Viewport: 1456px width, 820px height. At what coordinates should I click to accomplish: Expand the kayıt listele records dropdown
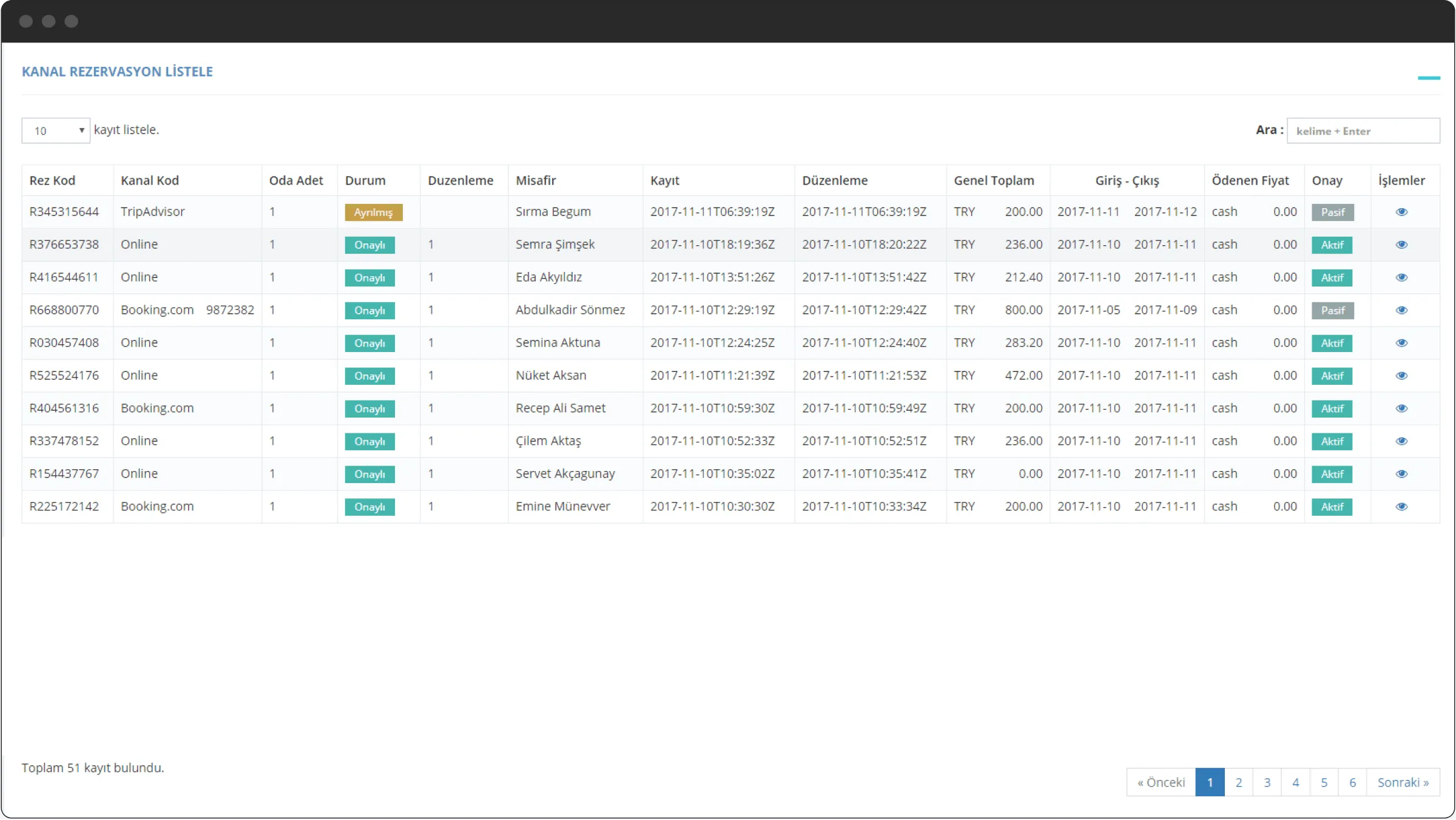point(55,130)
